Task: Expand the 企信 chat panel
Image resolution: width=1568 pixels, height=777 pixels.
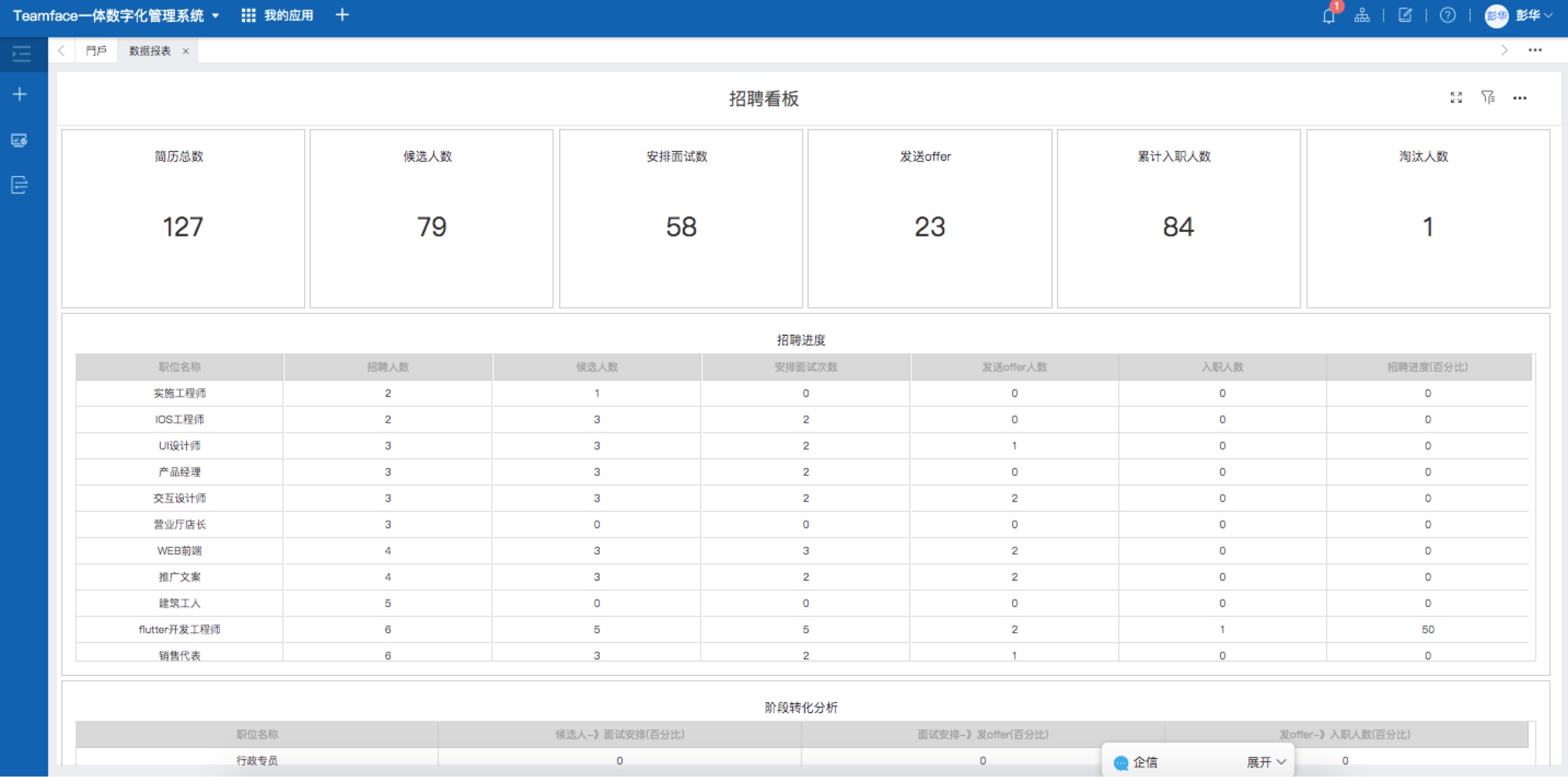Action: pos(1266,762)
